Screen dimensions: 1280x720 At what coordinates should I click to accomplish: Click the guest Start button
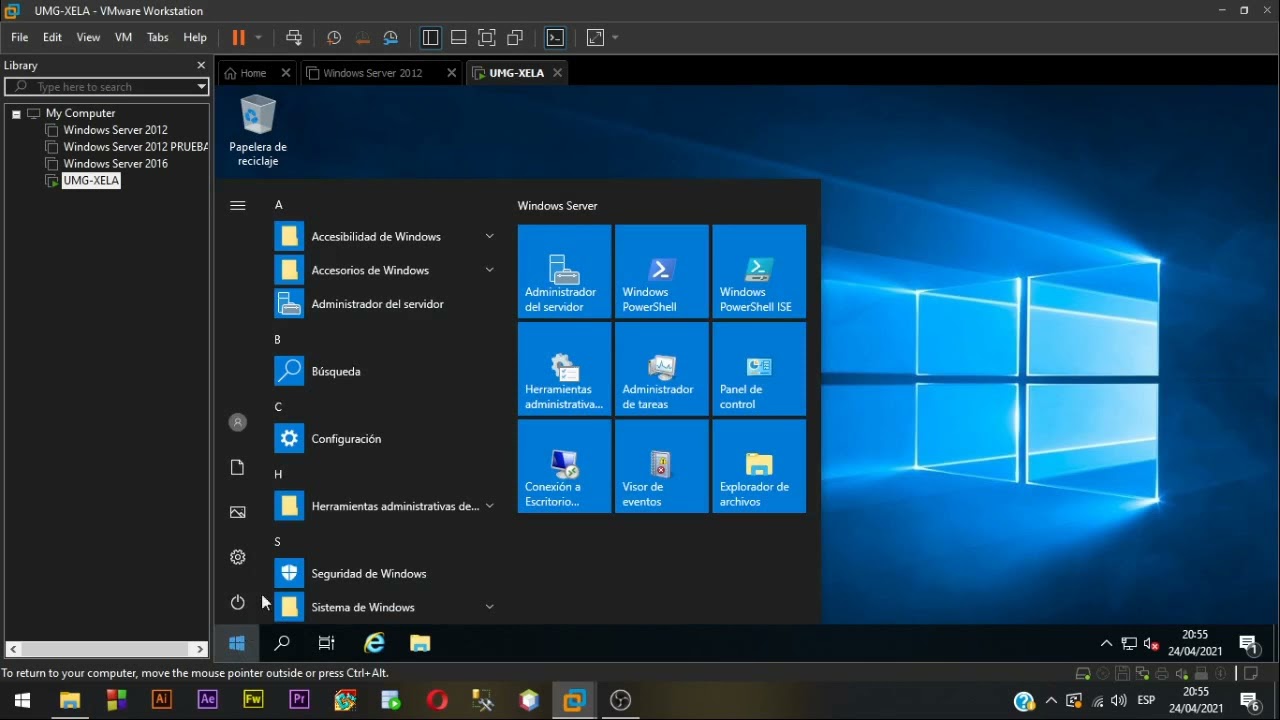237,644
